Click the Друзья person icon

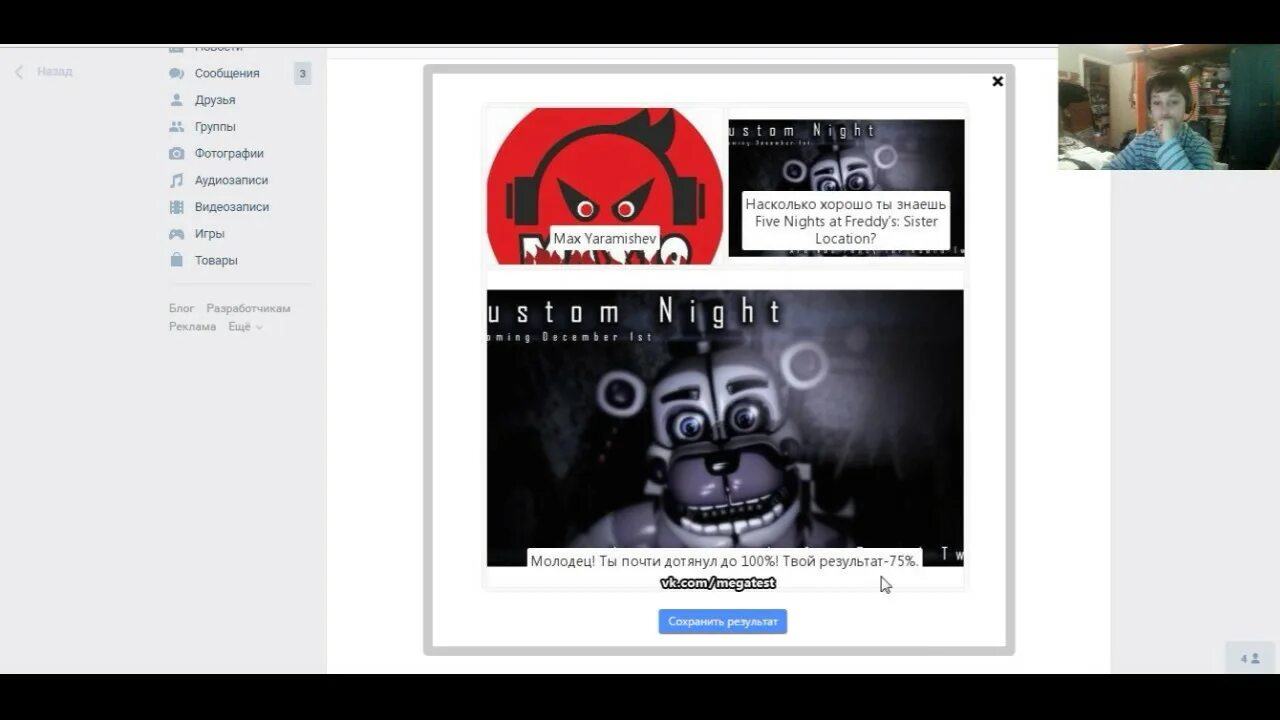[x=176, y=100]
